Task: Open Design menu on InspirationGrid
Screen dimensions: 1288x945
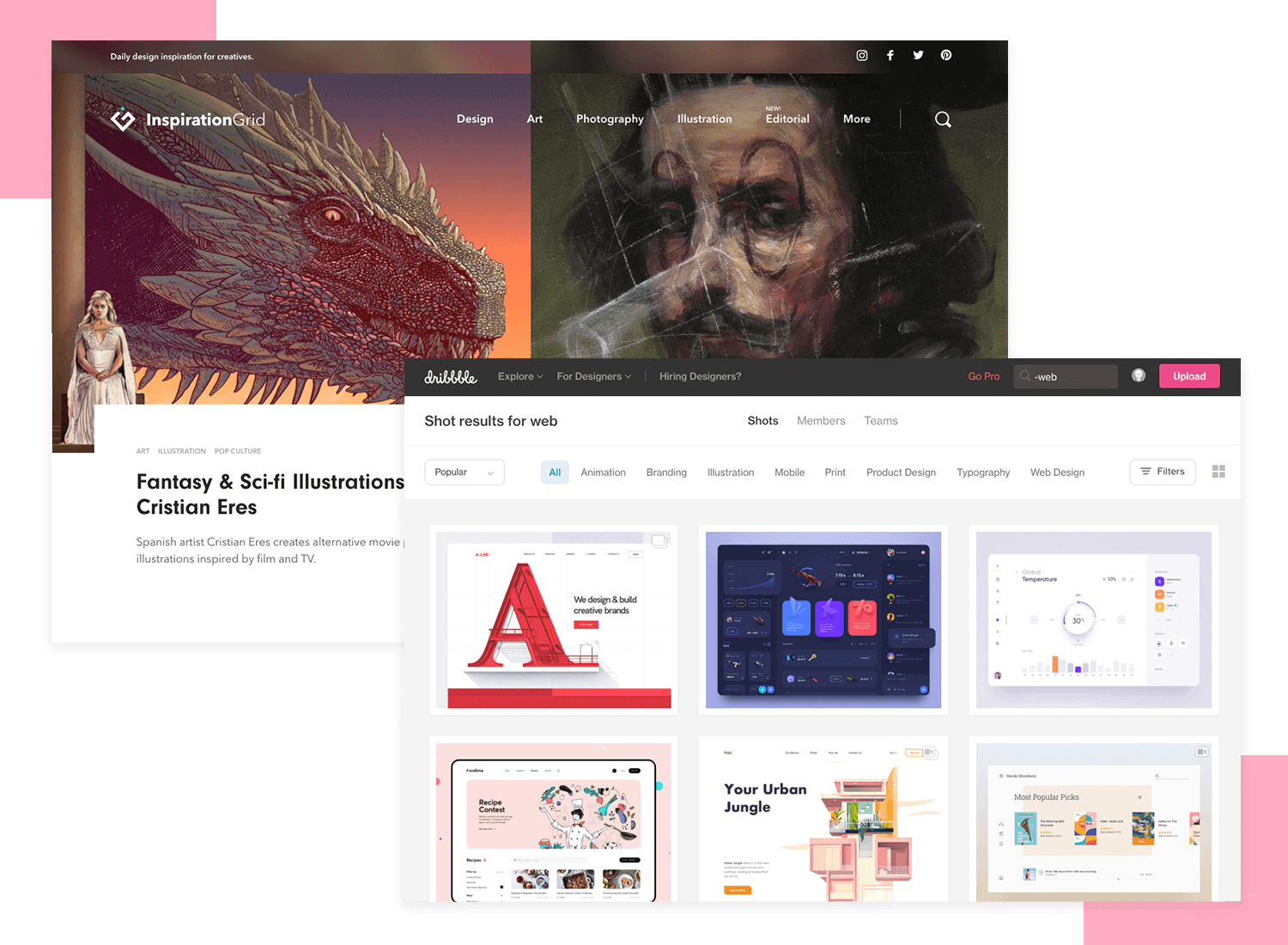Action: pyautogui.click(x=475, y=119)
